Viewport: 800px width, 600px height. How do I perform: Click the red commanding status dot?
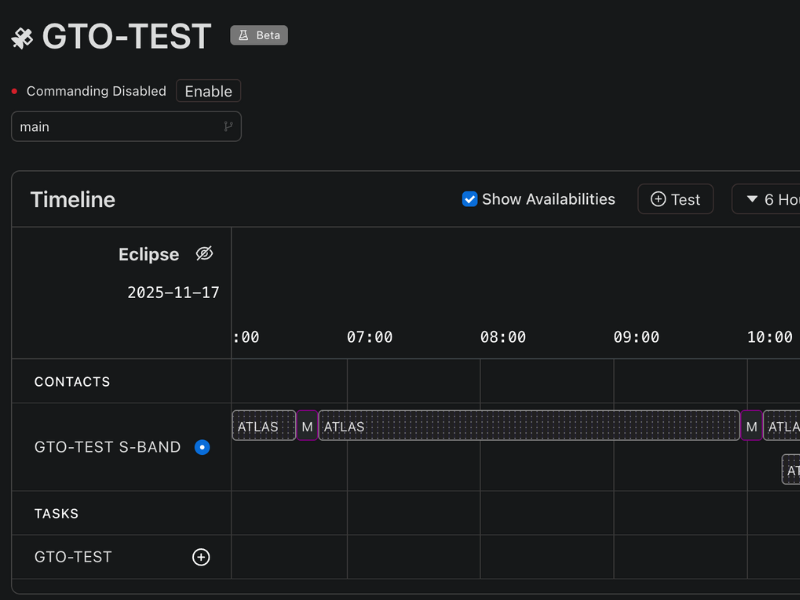(x=14, y=91)
